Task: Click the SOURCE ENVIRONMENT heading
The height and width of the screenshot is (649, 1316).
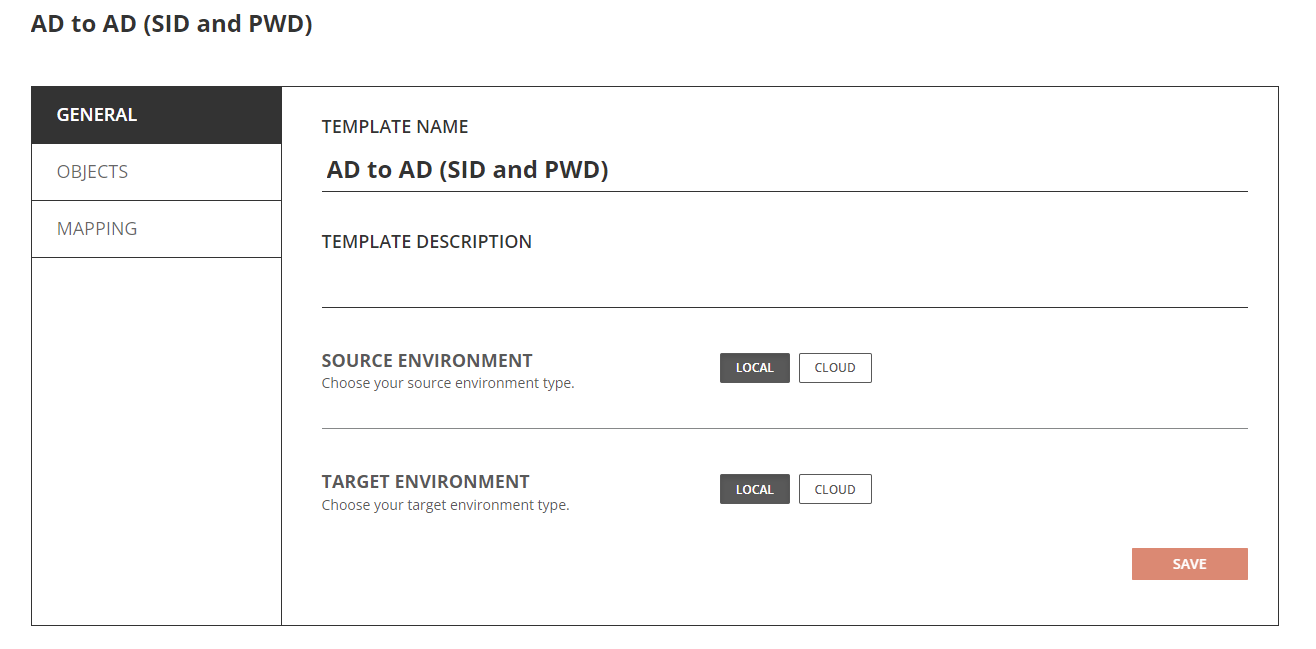Action: coord(427,361)
